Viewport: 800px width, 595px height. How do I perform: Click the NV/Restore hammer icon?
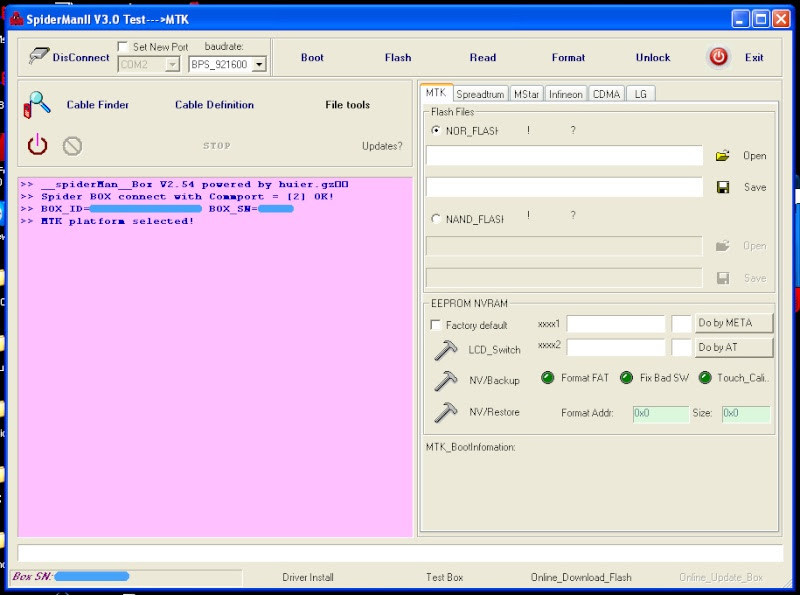pyautogui.click(x=445, y=412)
